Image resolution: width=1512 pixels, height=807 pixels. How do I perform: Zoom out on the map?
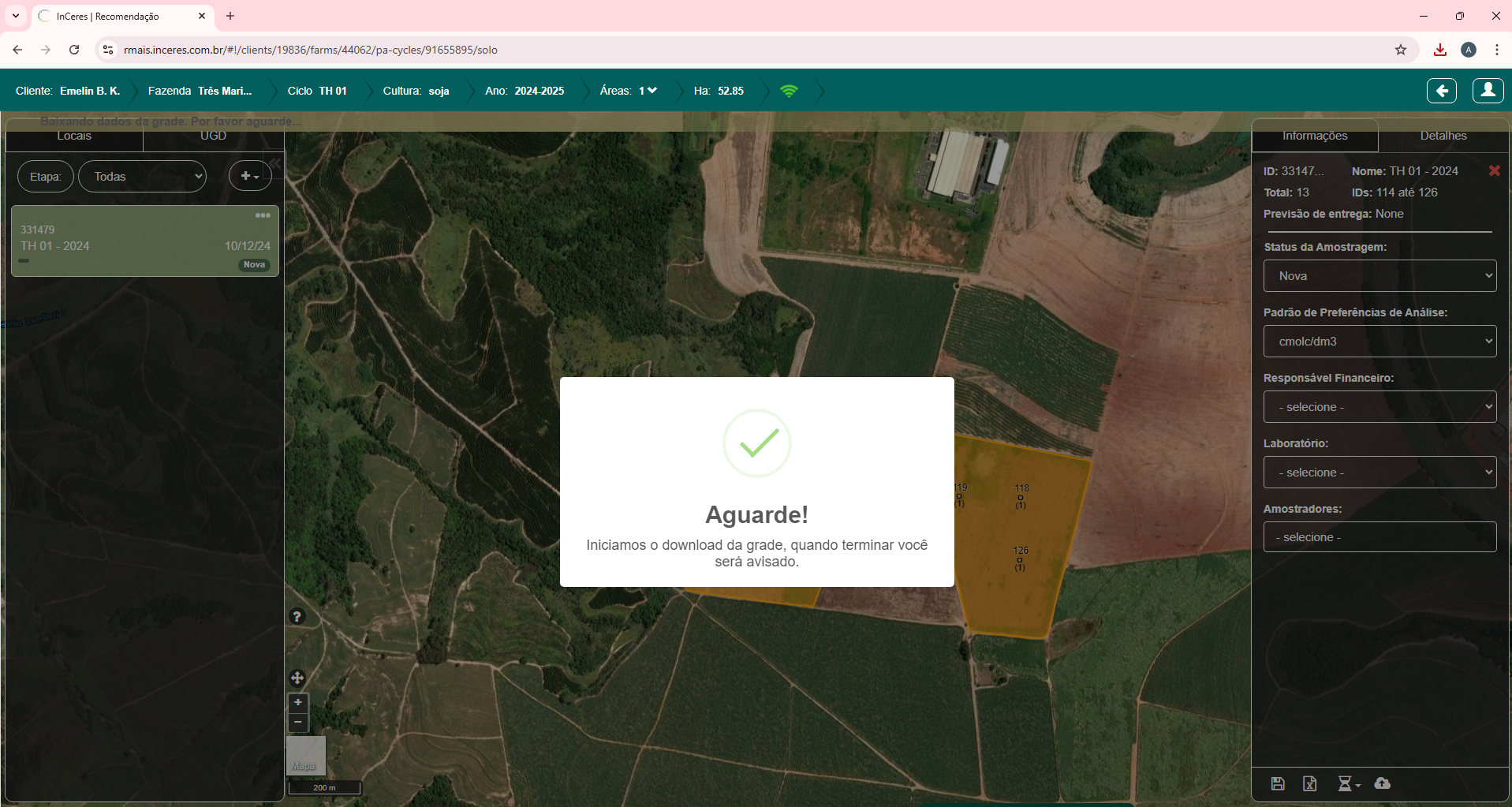pyautogui.click(x=298, y=722)
